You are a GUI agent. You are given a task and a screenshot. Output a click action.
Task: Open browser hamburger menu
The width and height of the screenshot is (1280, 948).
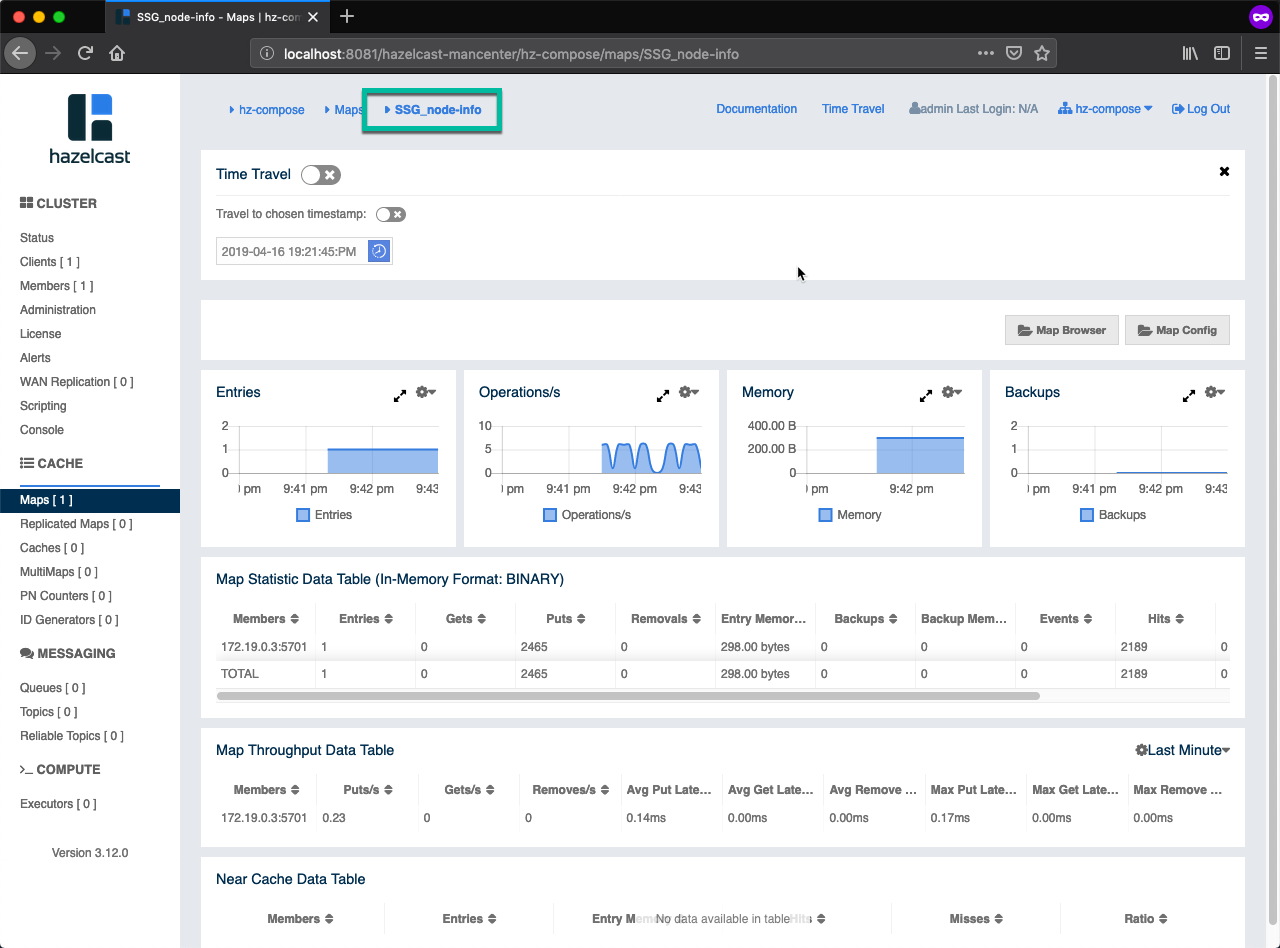1261,53
